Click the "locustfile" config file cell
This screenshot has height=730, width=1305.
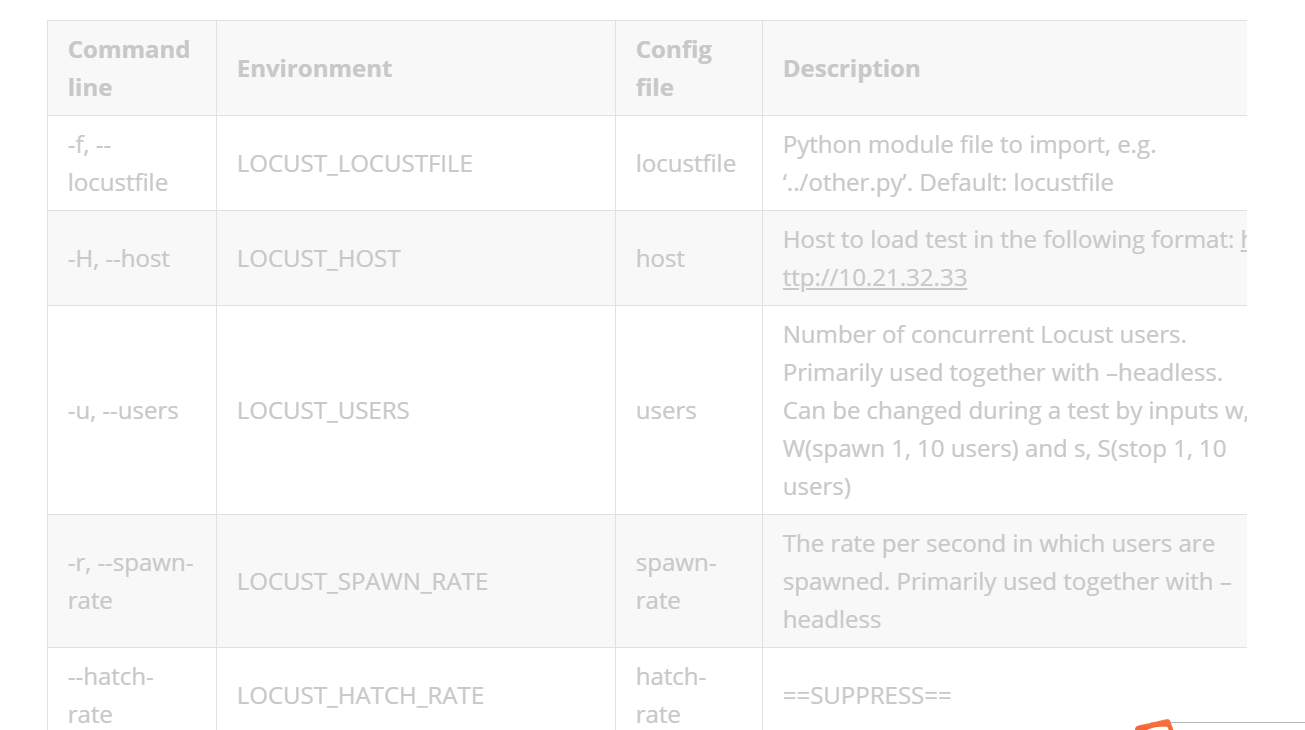[x=685, y=164]
